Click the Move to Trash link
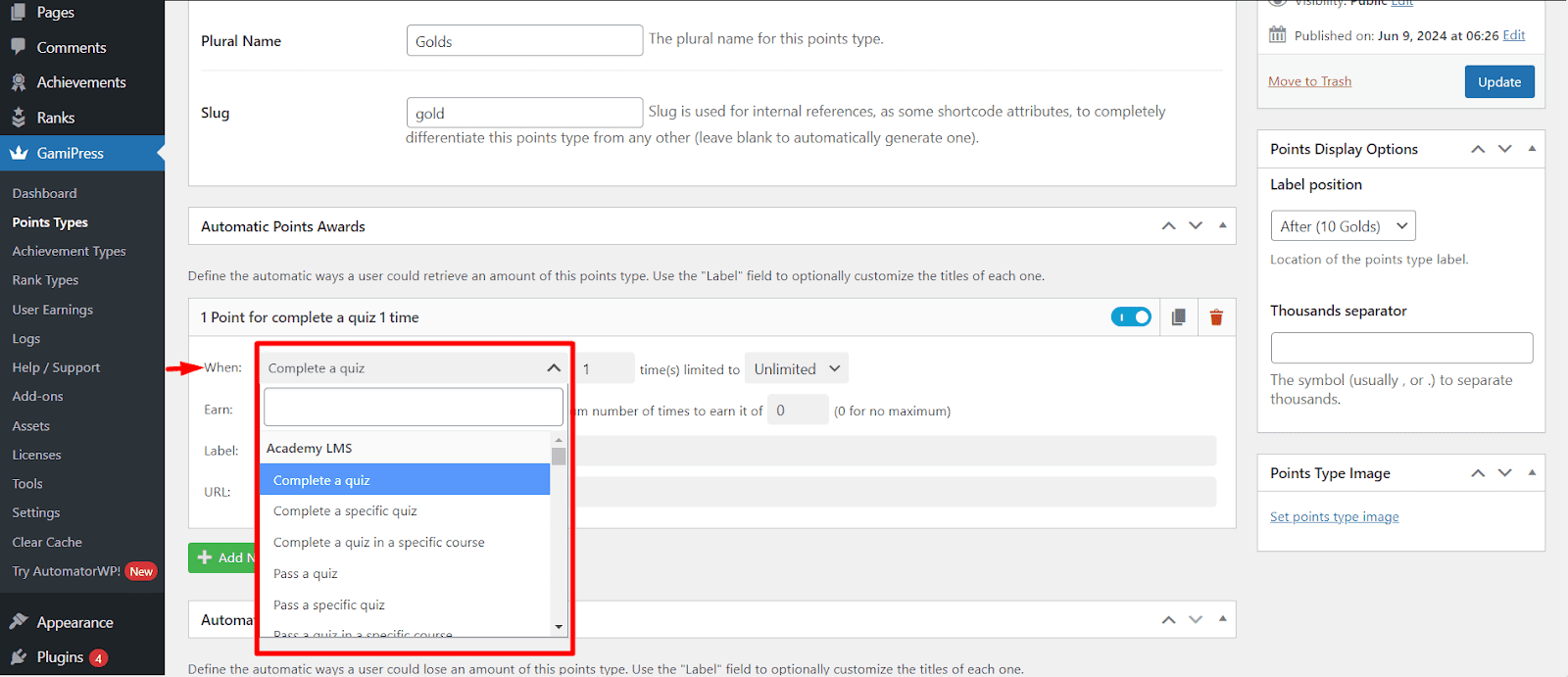1568x677 pixels. point(1309,81)
